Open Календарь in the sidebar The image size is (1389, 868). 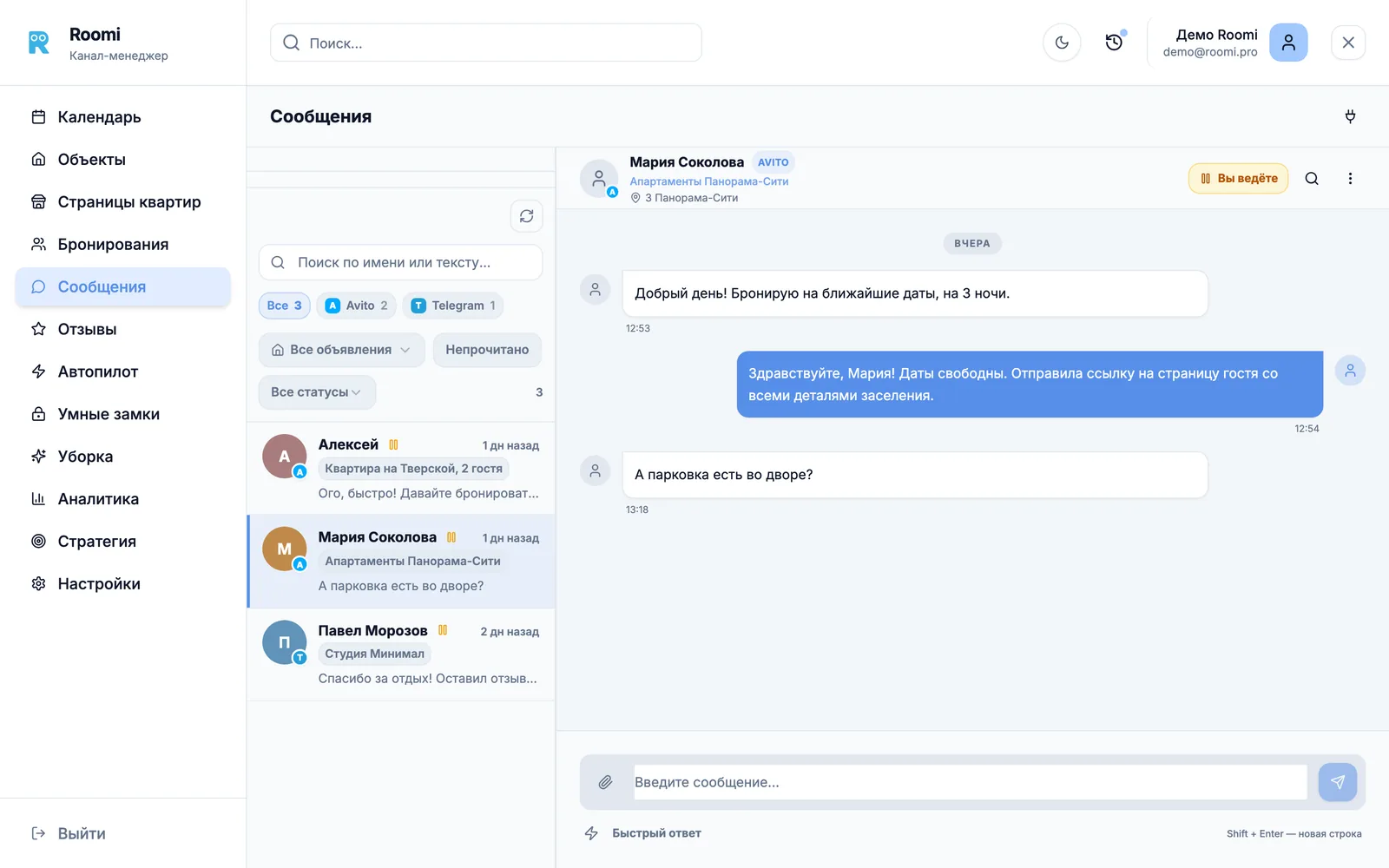tap(123, 117)
